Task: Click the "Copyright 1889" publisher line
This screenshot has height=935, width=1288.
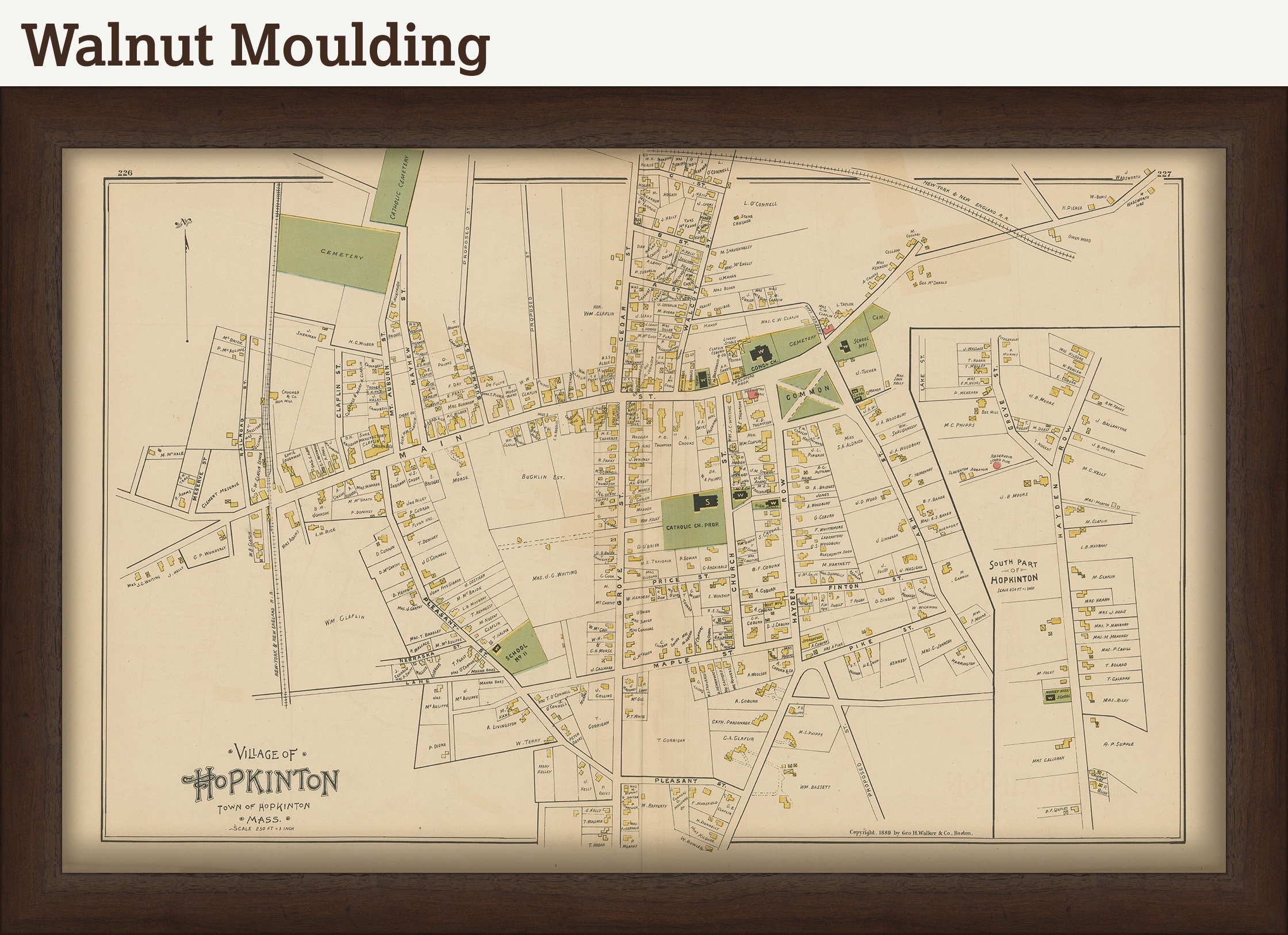Action: coord(910,831)
